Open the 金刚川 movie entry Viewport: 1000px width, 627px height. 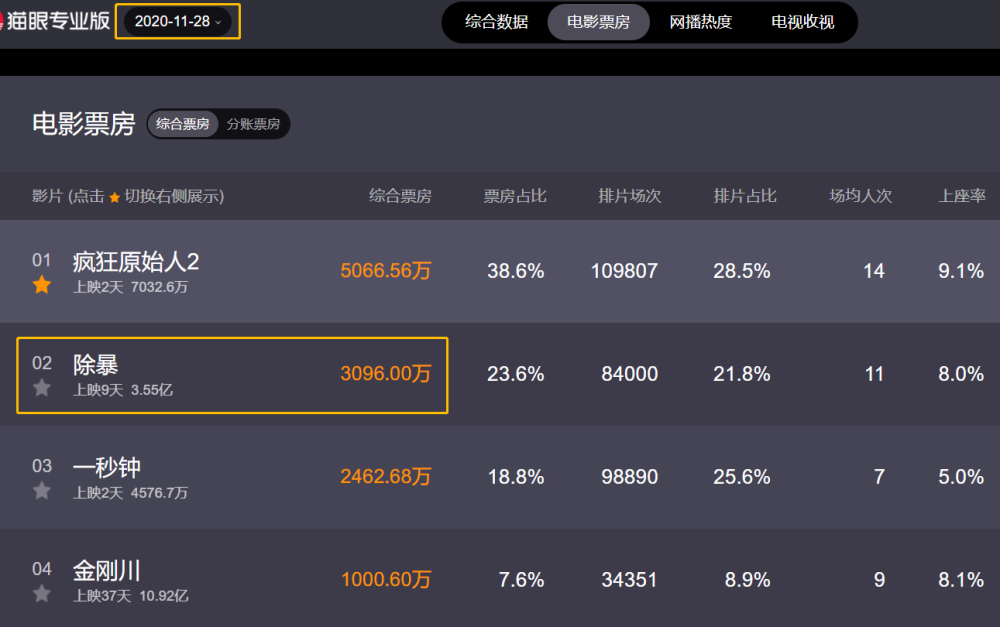click(107, 571)
